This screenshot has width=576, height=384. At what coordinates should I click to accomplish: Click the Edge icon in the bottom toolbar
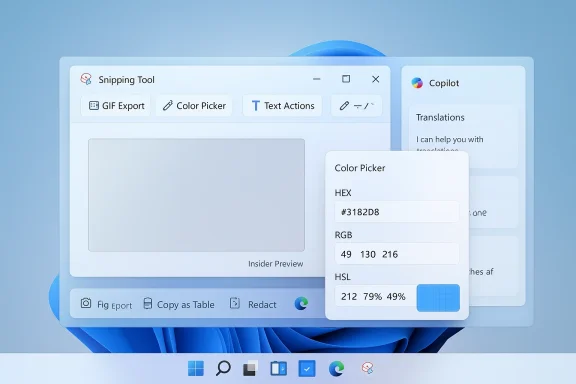(x=301, y=304)
